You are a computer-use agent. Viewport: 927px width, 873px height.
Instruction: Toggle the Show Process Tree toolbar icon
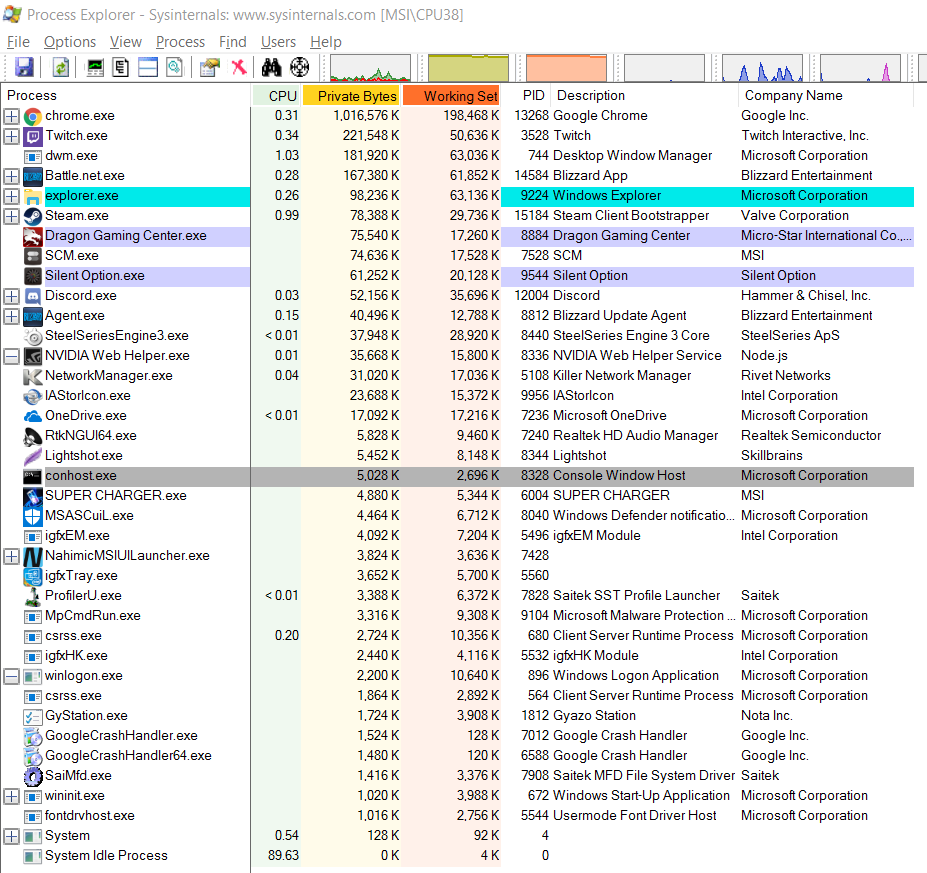pos(121,67)
